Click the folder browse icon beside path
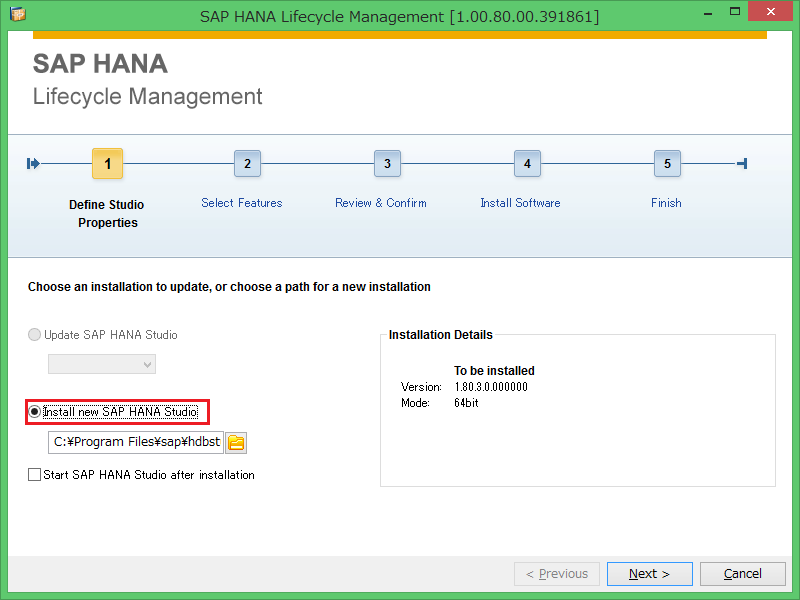Viewport: 800px width, 600px height. click(x=236, y=442)
